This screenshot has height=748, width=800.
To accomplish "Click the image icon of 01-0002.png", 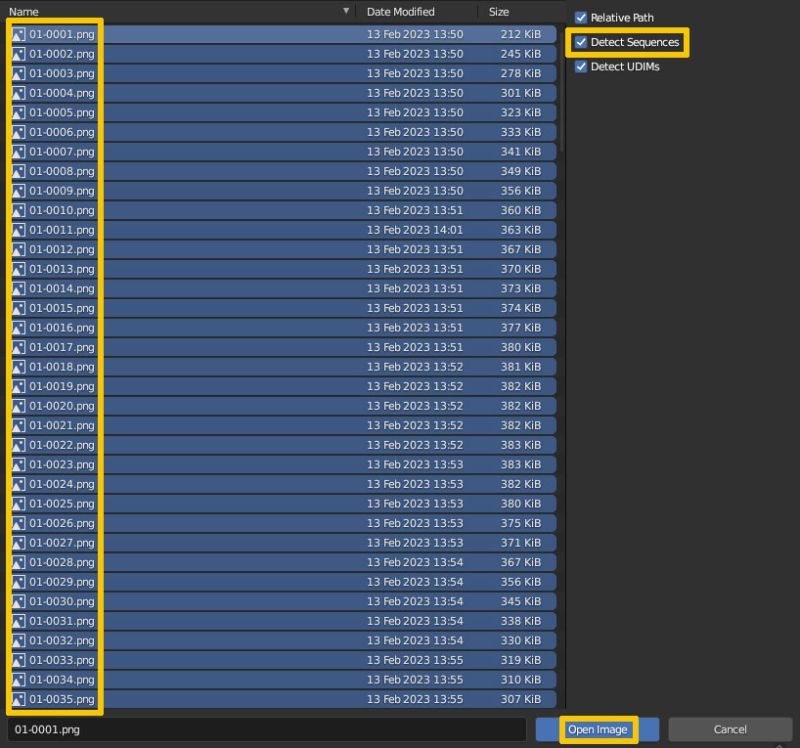I will tap(18, 54).
